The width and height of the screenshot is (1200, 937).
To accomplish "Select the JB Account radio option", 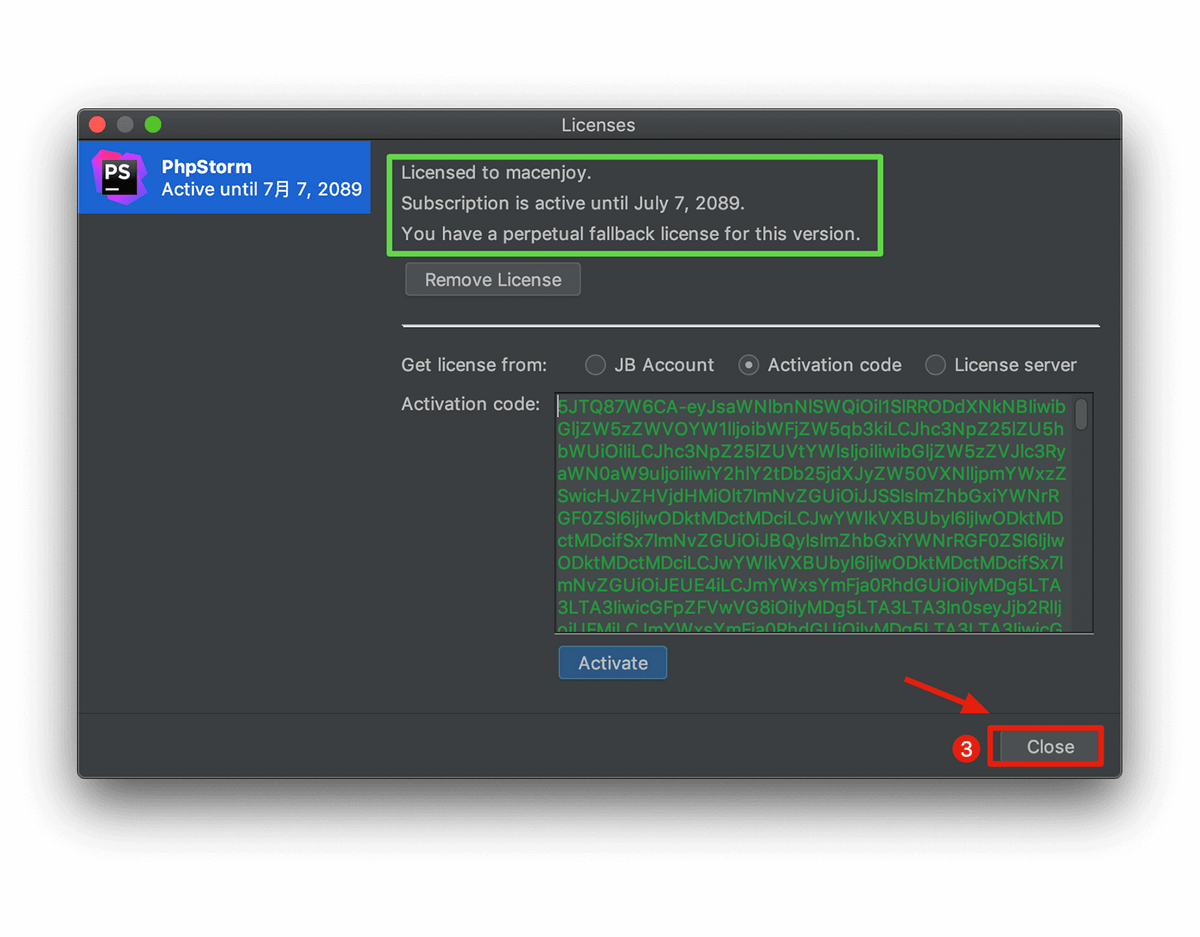I will point(650,365).
